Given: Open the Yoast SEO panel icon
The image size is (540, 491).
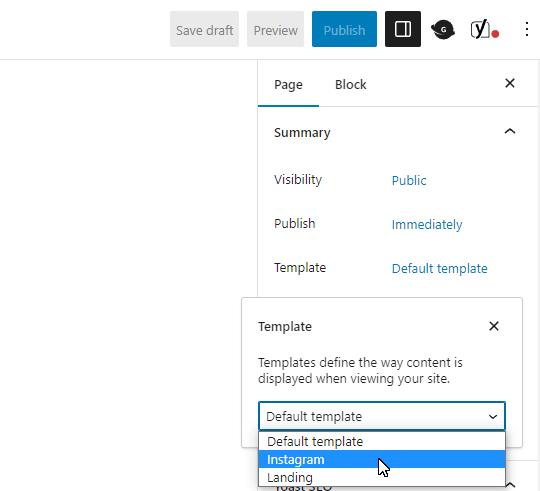Looking at the screenshot, I should [485, 30].
